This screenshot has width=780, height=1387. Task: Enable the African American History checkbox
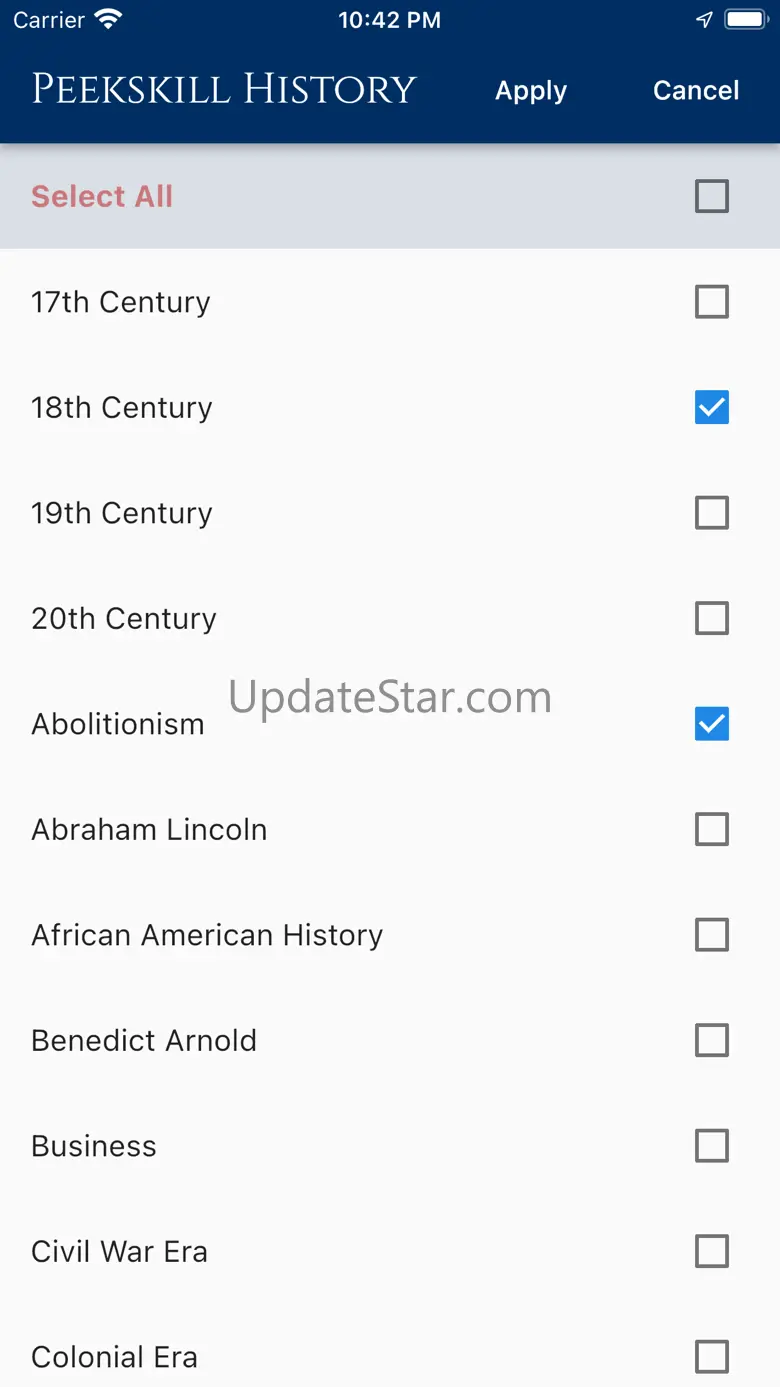712,935
